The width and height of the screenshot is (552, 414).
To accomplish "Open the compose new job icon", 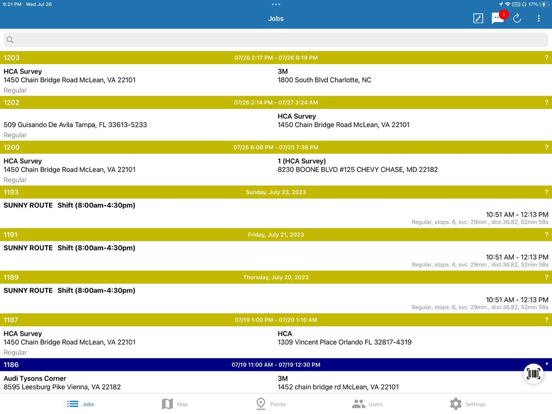I will pyautogui.click(x=478, y=18).
